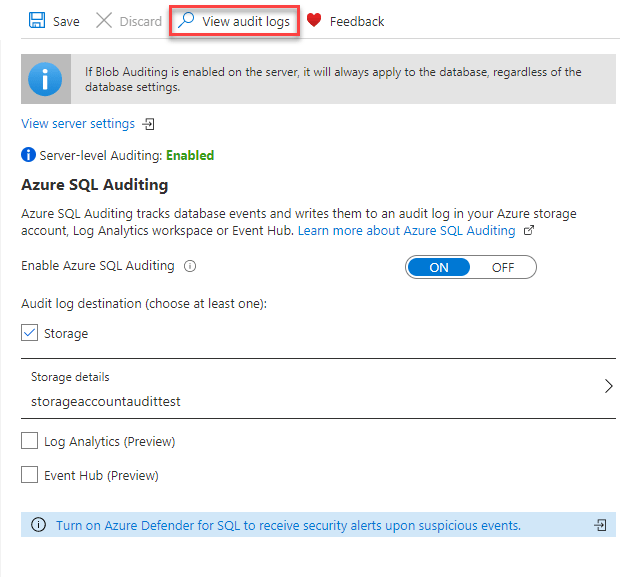Click the Azure SQL Auditing heading
Viewport: 620px width, 577px height.
(x=95, y=185)
